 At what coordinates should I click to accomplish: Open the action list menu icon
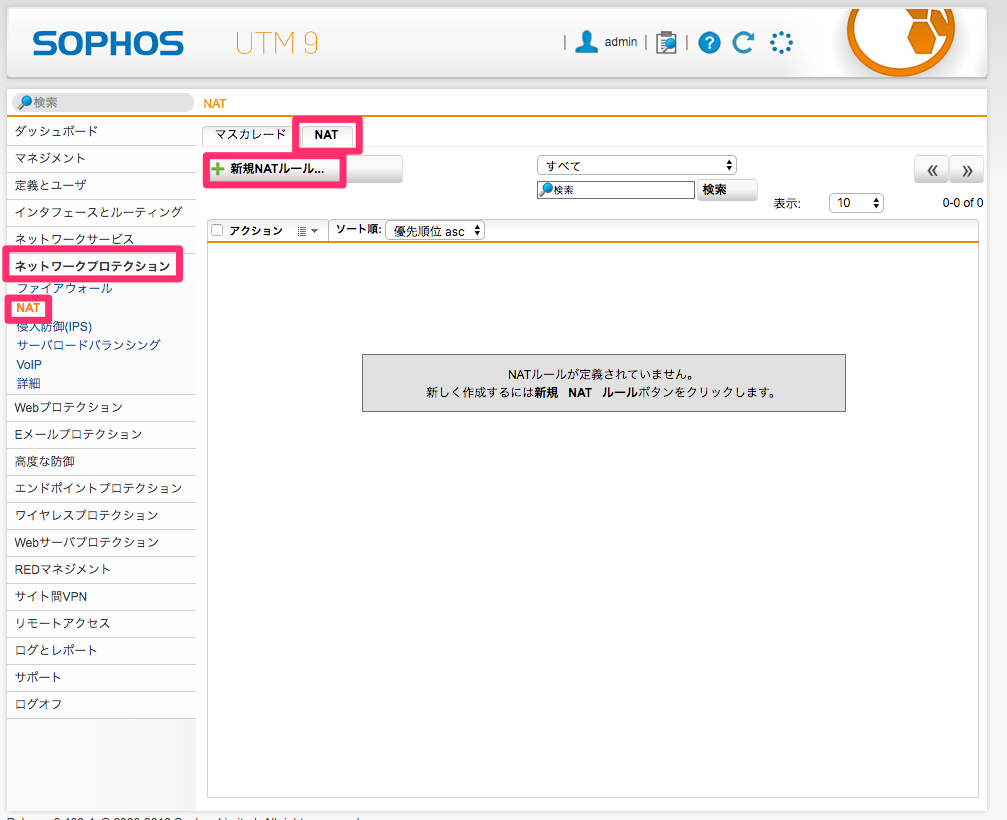tap(308, 231)
